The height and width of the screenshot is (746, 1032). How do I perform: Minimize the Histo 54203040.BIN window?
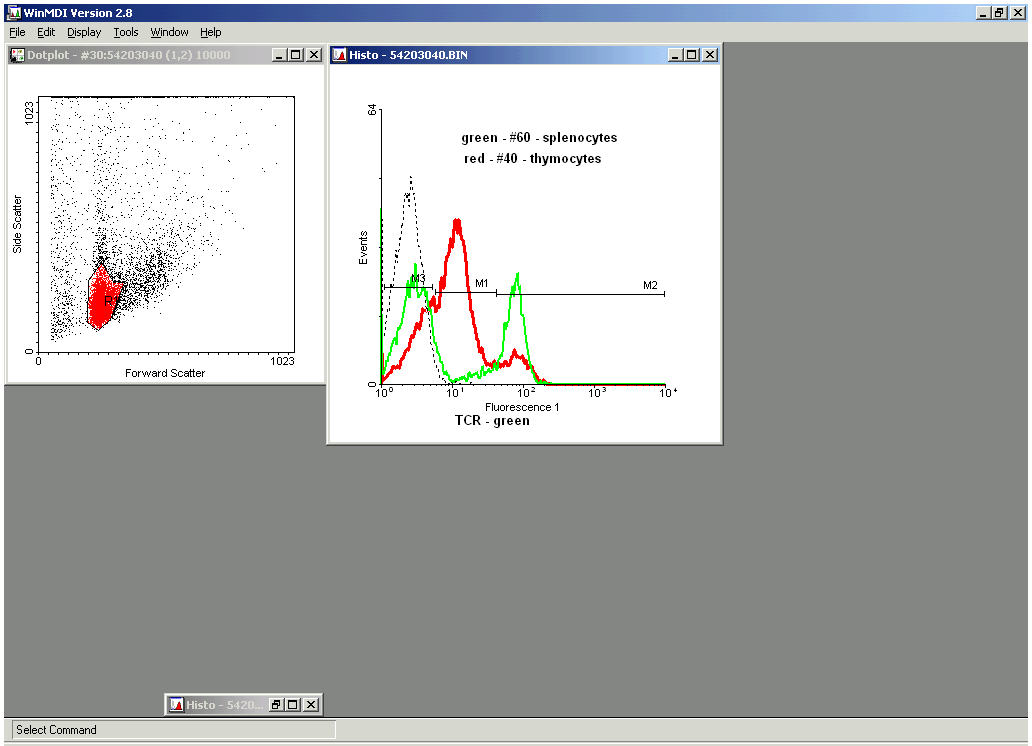coord(677,55)
